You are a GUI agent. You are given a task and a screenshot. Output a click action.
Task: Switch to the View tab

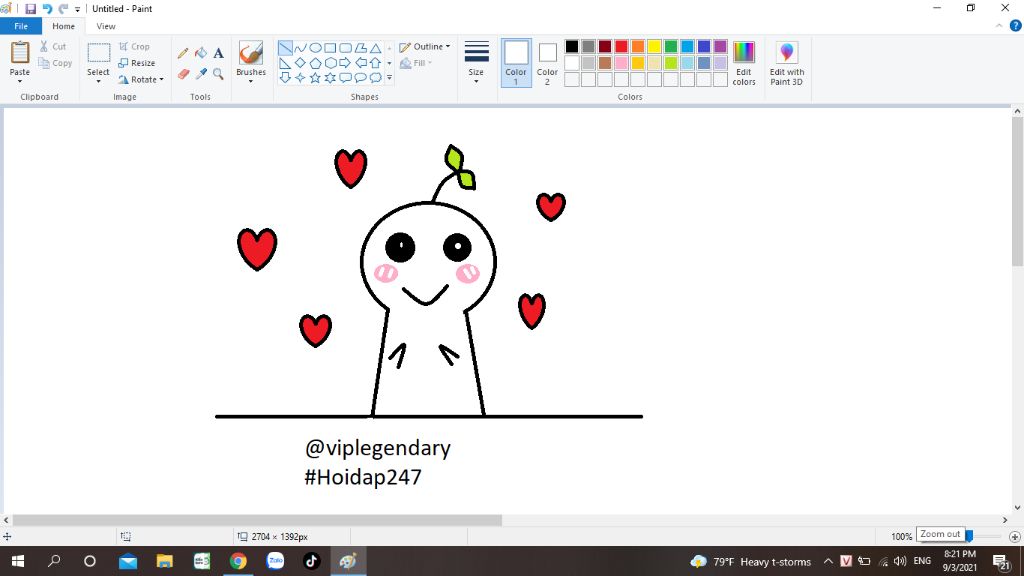tap(106, 26)
